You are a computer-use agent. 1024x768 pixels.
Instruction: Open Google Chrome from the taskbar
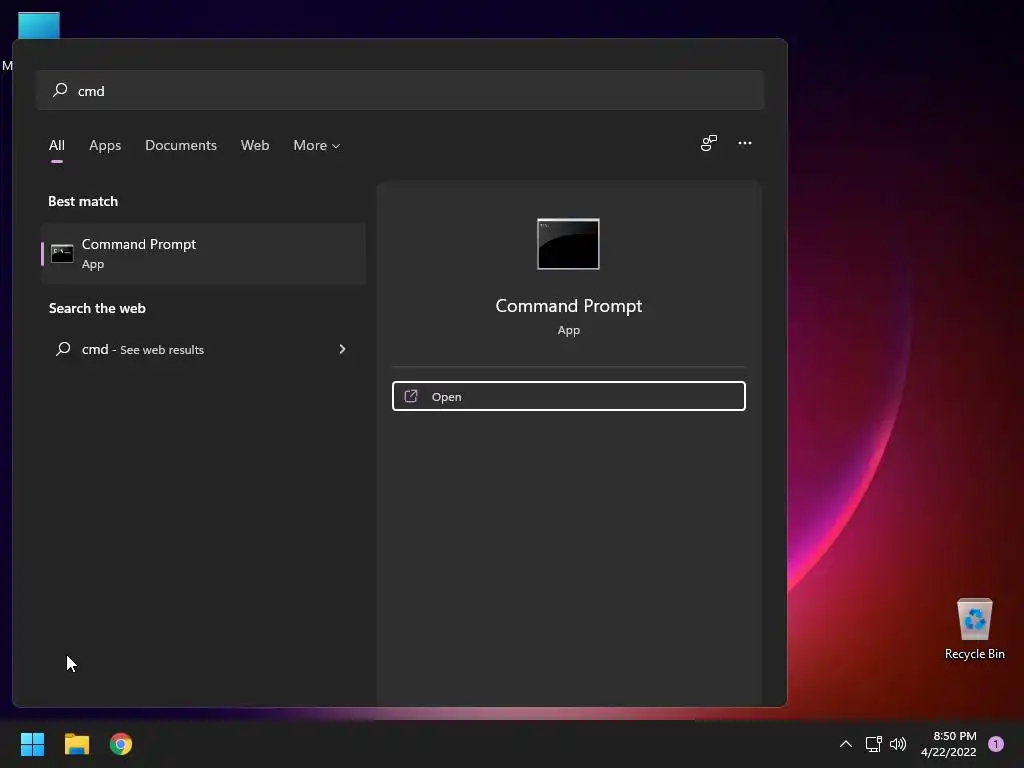(x=121, y=744)
